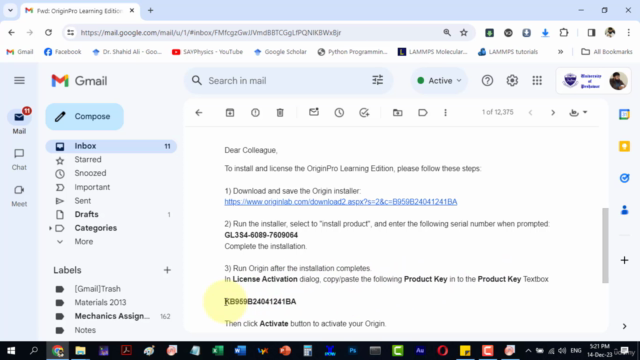Open the Notes label
The height and width of the screenshot is (360, 640).
(x=85, y=330)
